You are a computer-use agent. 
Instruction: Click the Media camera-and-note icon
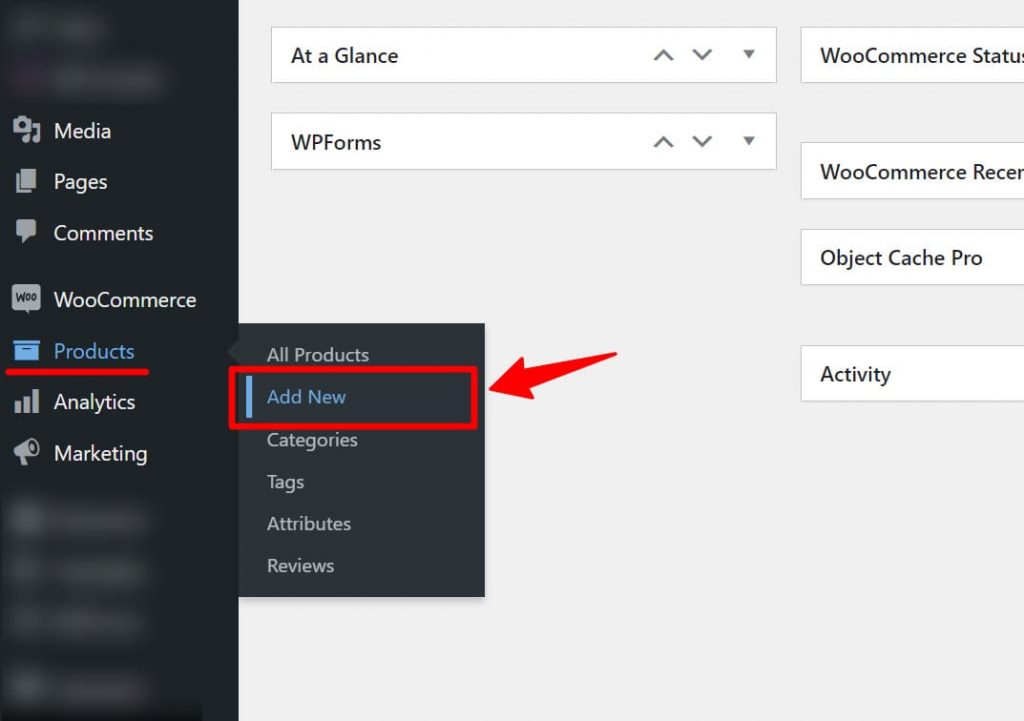tap(27, 130)
